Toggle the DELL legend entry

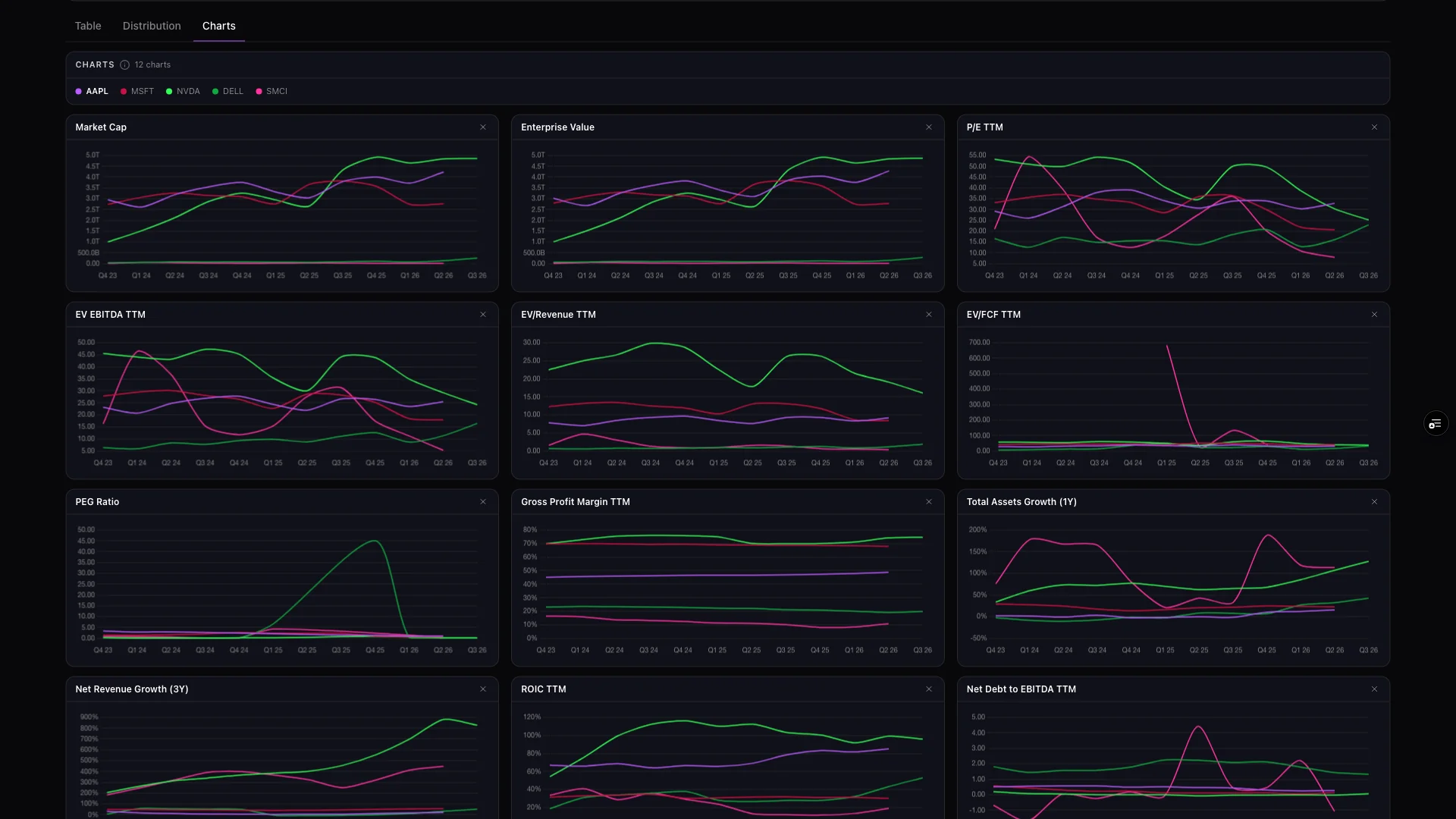coord(228,91)
